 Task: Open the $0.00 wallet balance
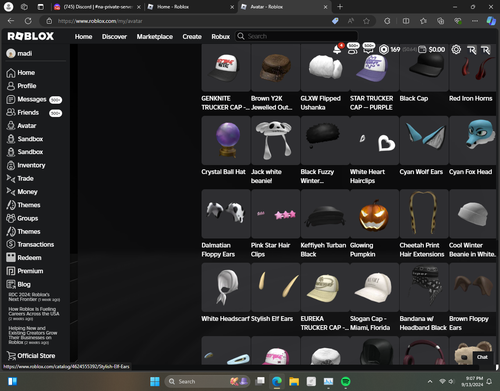[432, 50]
